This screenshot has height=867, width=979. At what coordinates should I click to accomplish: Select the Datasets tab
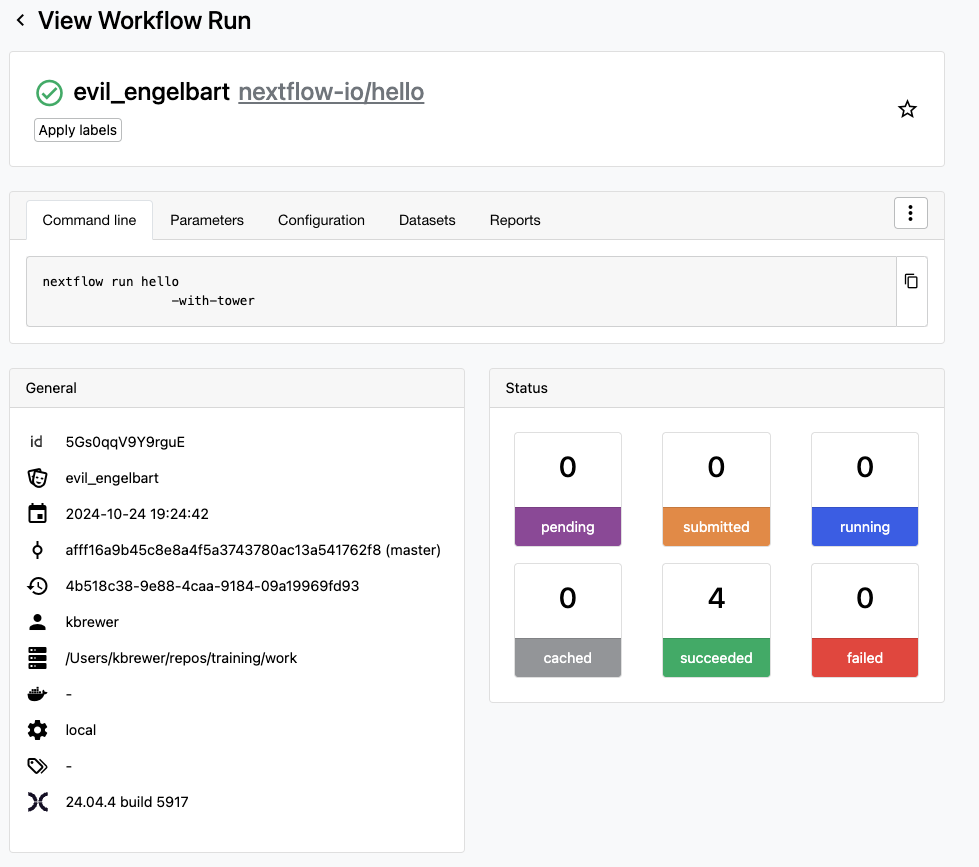pos(427,220)
